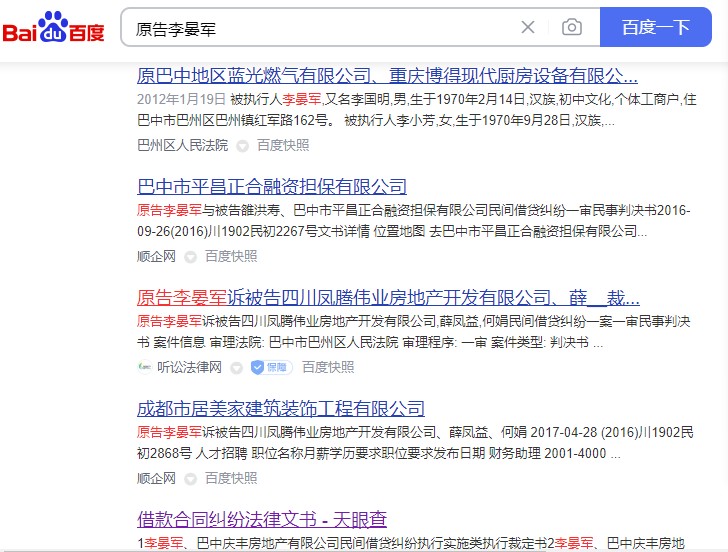Open the 原告李晏军诉被告四川凤腾伟业 result title
The image size is (728, 552).
(x=388, y=297)
